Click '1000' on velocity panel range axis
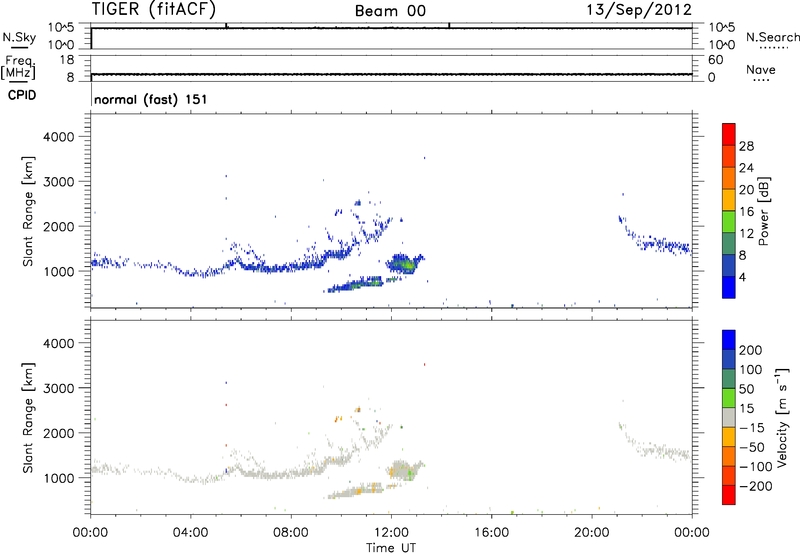 pos(59,478)
